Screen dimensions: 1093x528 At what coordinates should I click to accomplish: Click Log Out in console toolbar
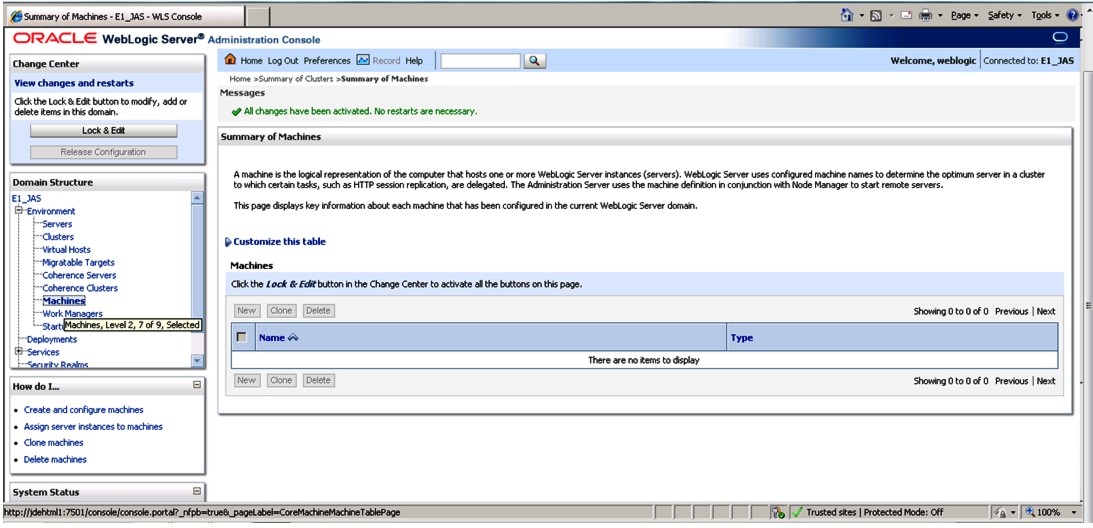(x=283, y=61)
